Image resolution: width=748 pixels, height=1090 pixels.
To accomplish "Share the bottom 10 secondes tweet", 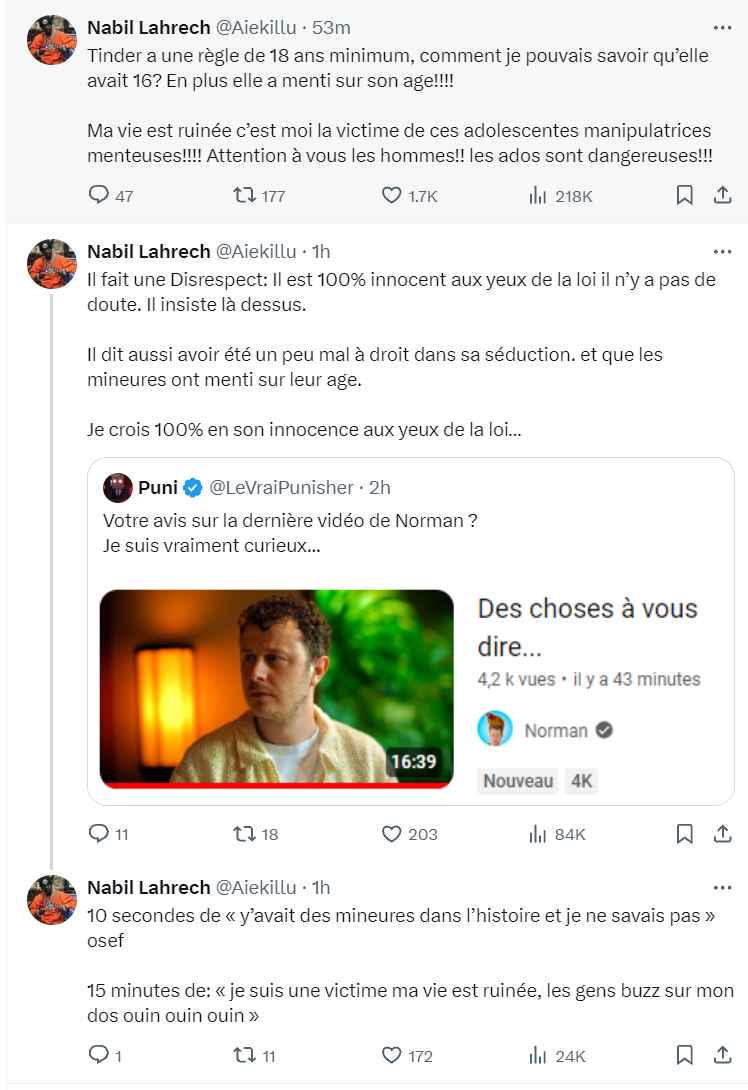I will click(722, 1055).
